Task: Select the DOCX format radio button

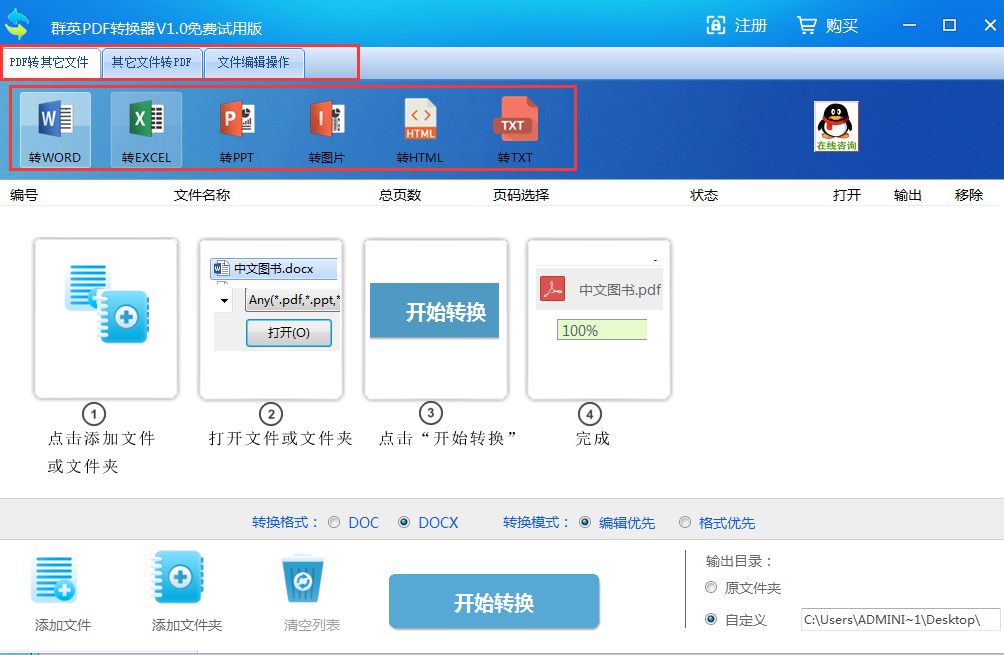Action: pyautogui.click(x=404, y=522)
